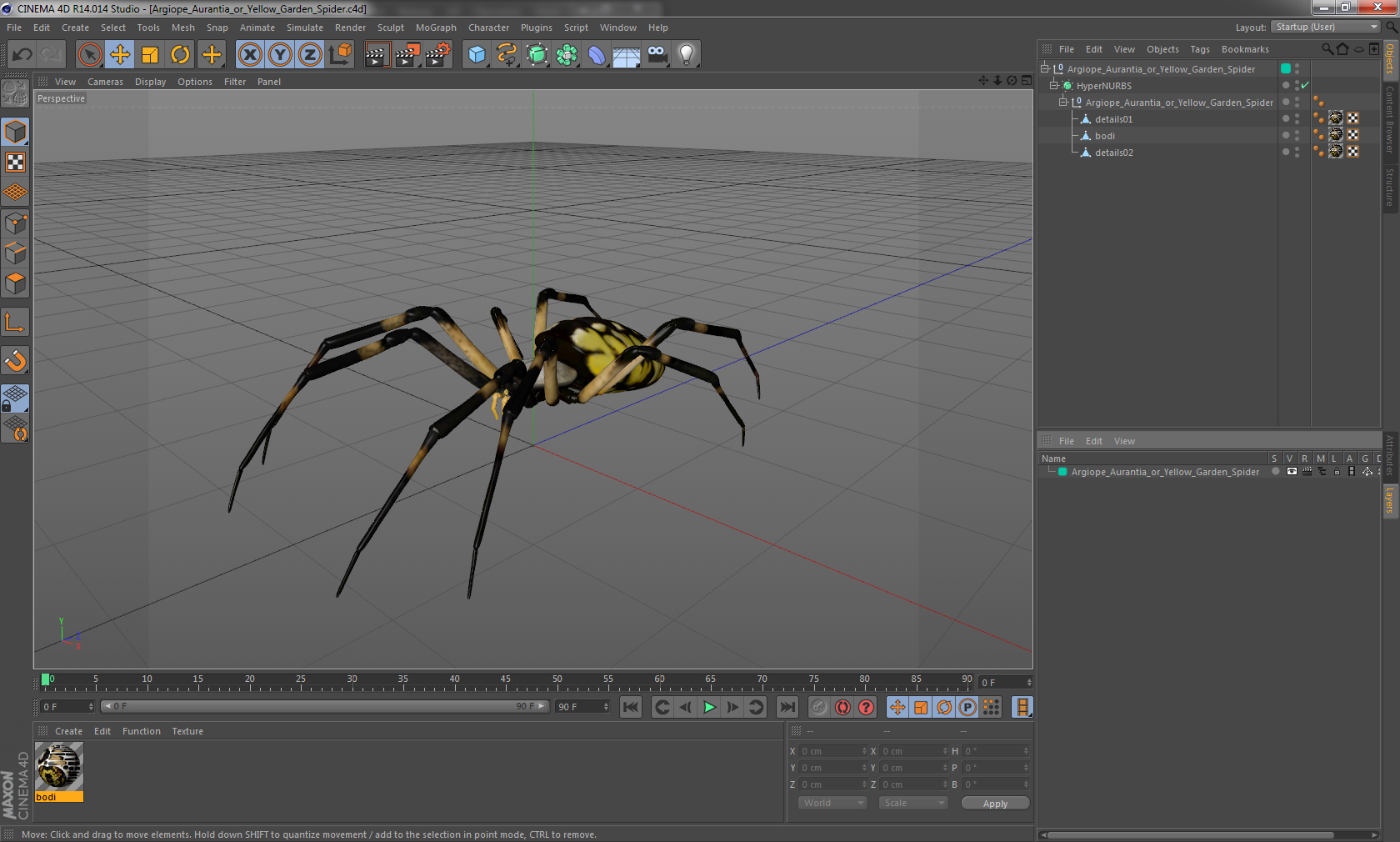Viewport: 1400px width, 842px height.
Task: Click the Apply button
Action: tap(995, 803)
